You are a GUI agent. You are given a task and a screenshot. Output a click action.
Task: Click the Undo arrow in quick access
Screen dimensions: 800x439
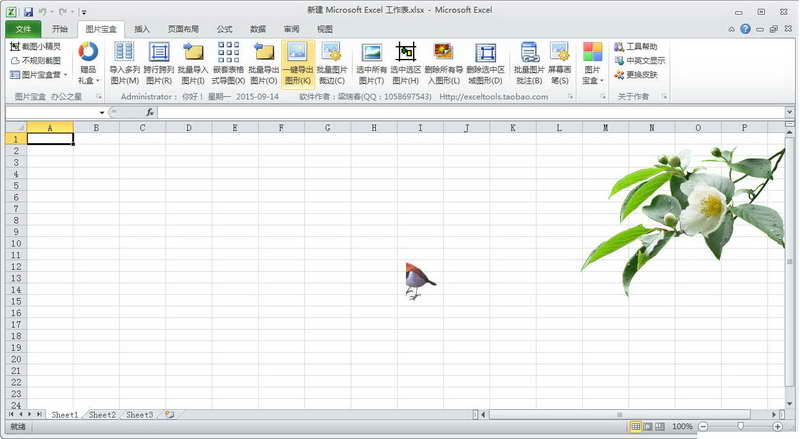pyautogui.click(x=43, y=11)
